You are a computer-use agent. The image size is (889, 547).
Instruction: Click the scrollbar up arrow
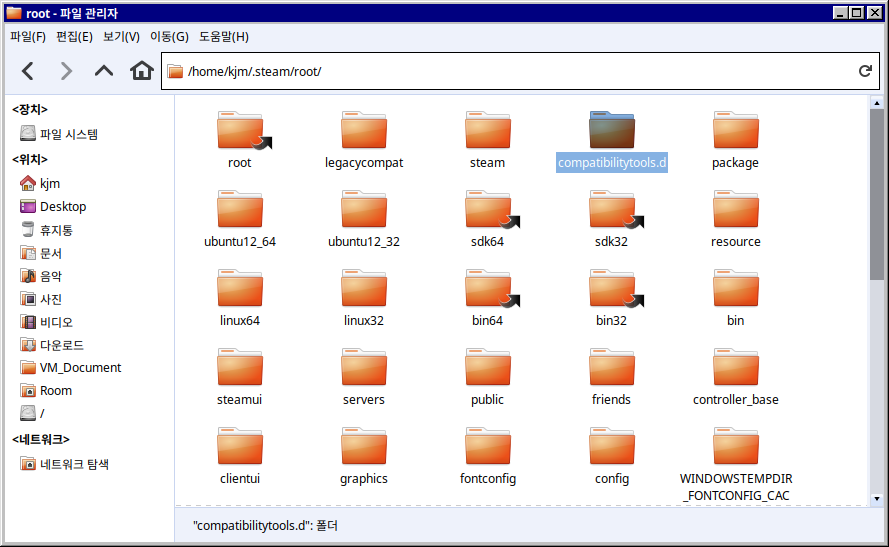point(877,103)
